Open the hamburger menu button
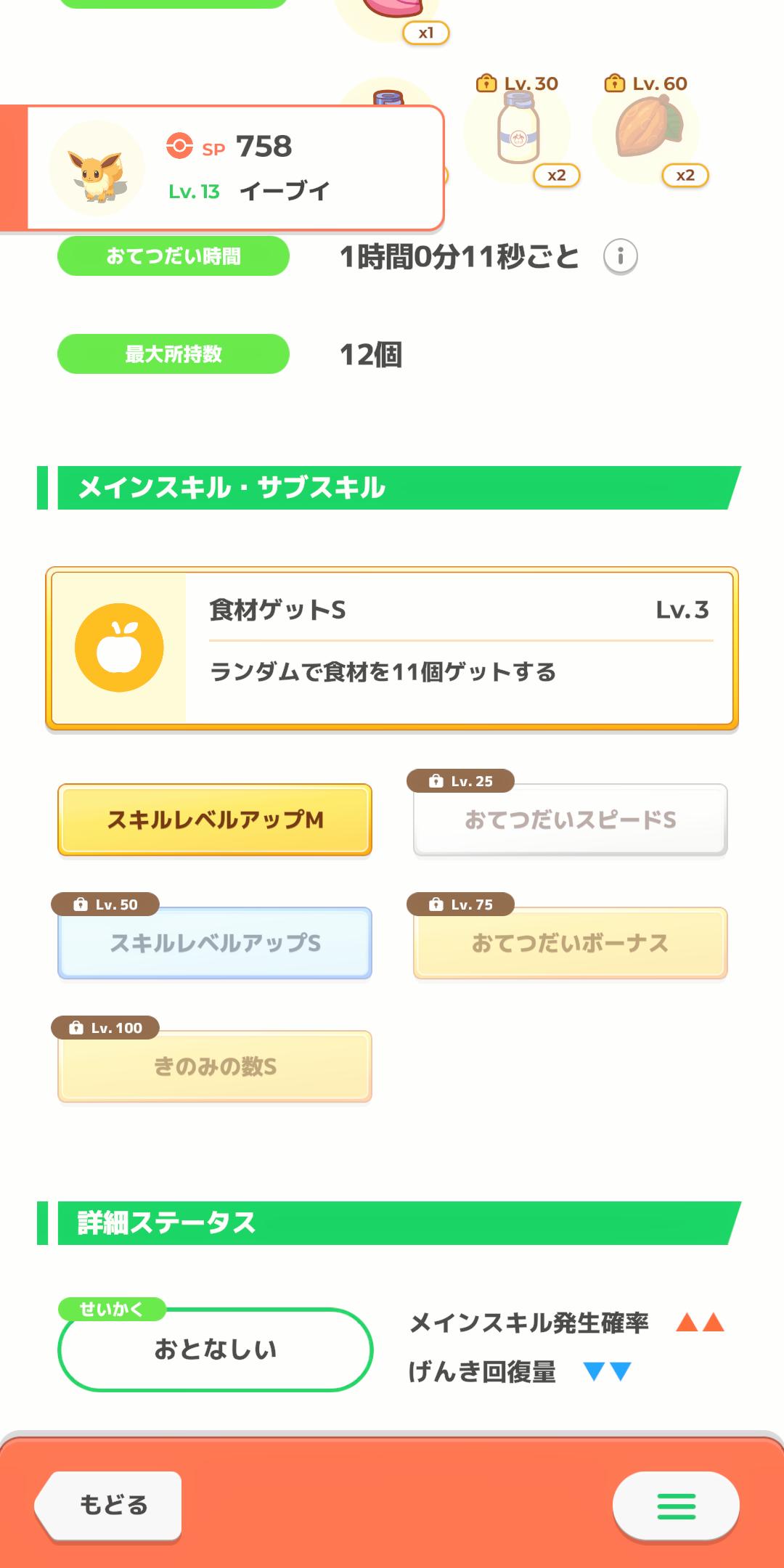 [x=676, y=1506]
